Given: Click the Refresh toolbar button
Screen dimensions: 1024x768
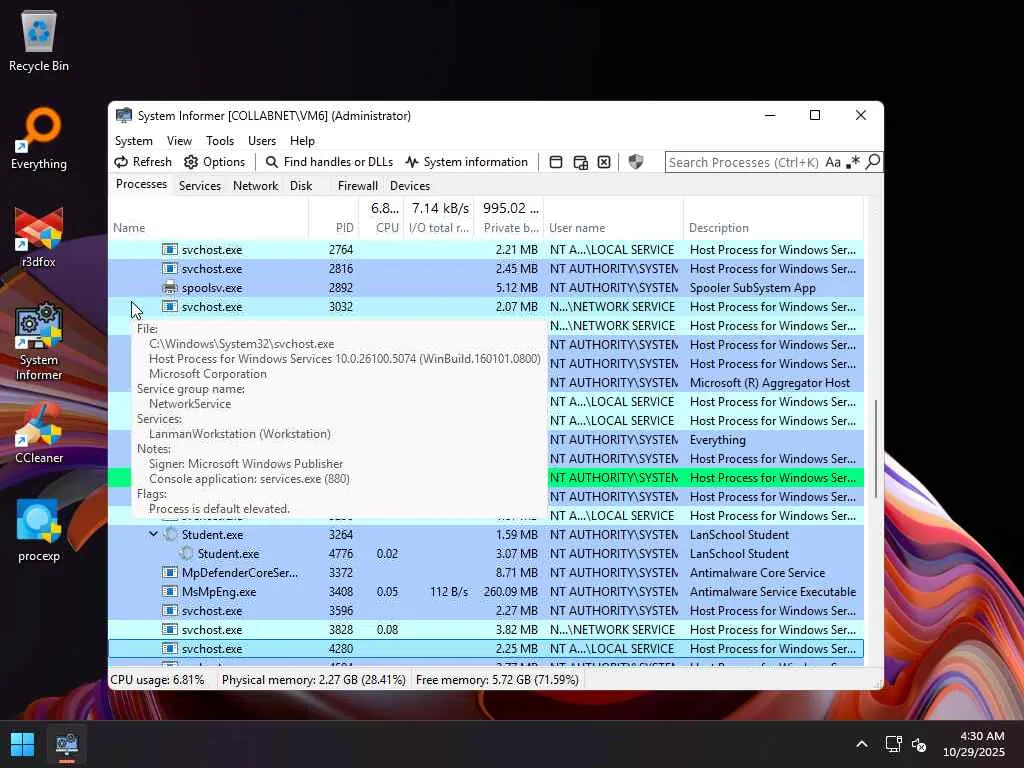Looking at the screenshot, I should point(143,162).
